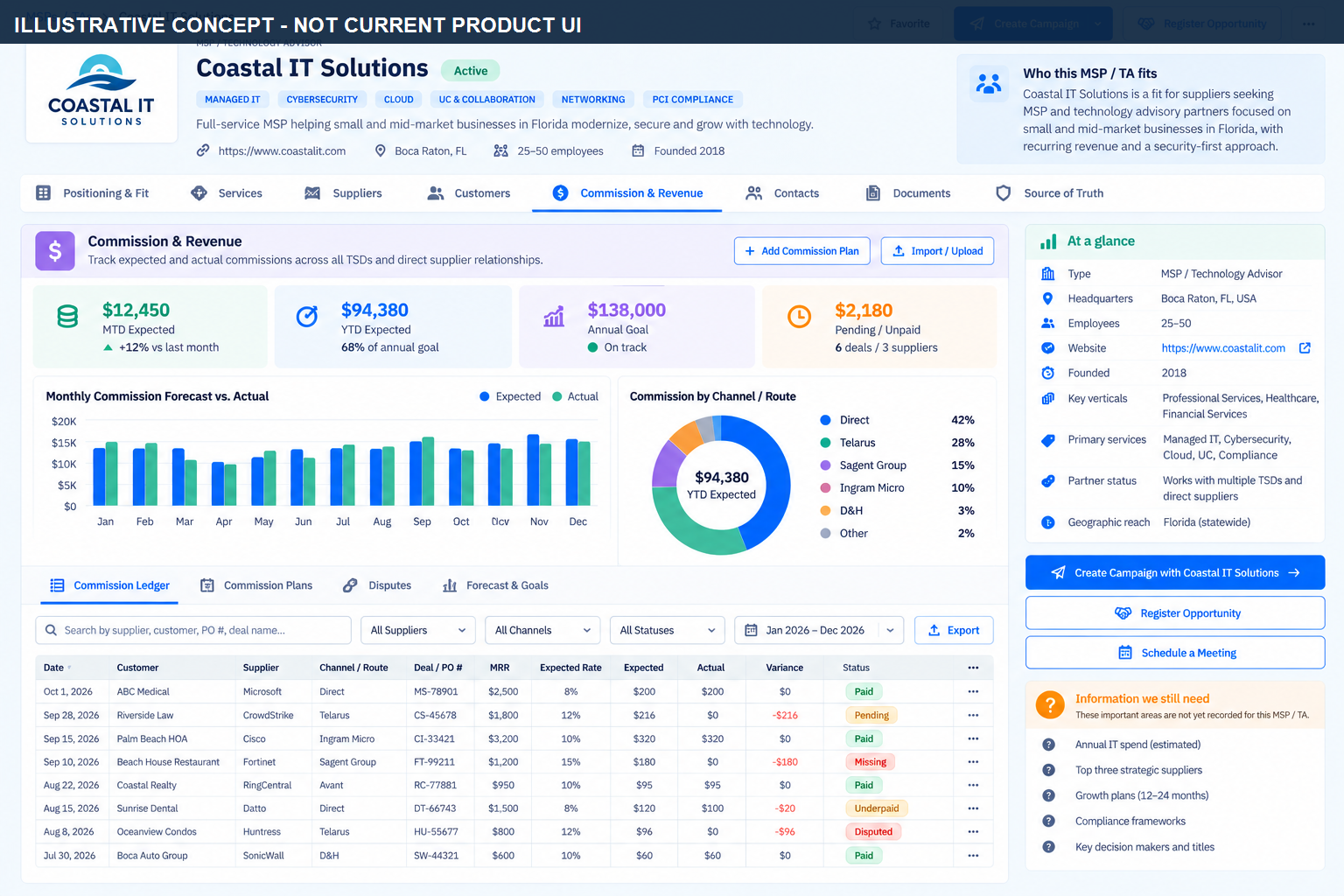The height and width of the screenshot is (896, 1344).
Task: Click the purple dollar Commission icon
Action: tap(54, 251)
